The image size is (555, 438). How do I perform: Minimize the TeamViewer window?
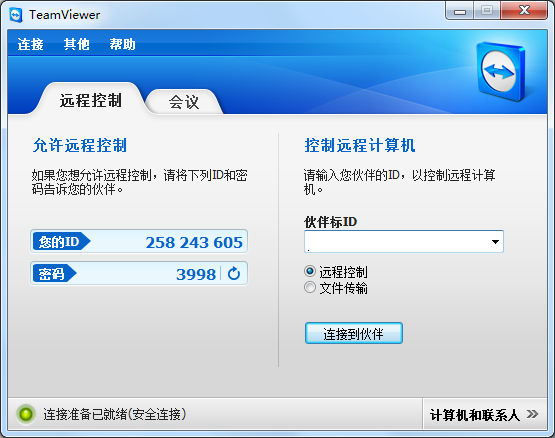point(460,11)
